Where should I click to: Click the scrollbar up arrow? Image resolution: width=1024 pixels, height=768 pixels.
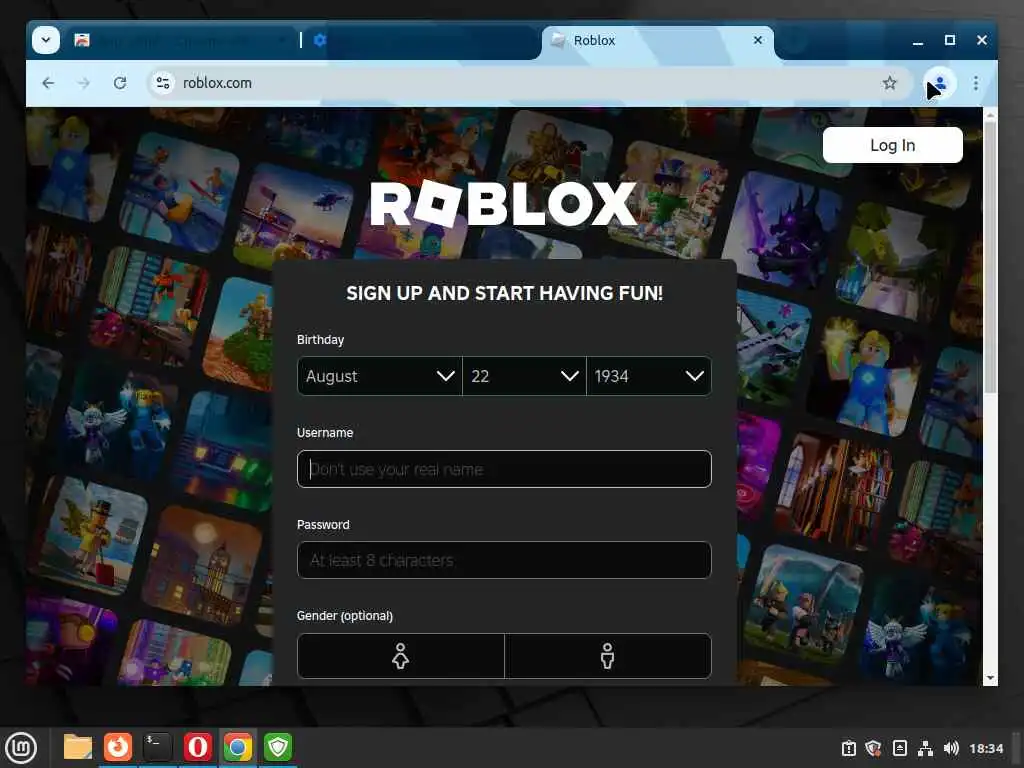990,115
